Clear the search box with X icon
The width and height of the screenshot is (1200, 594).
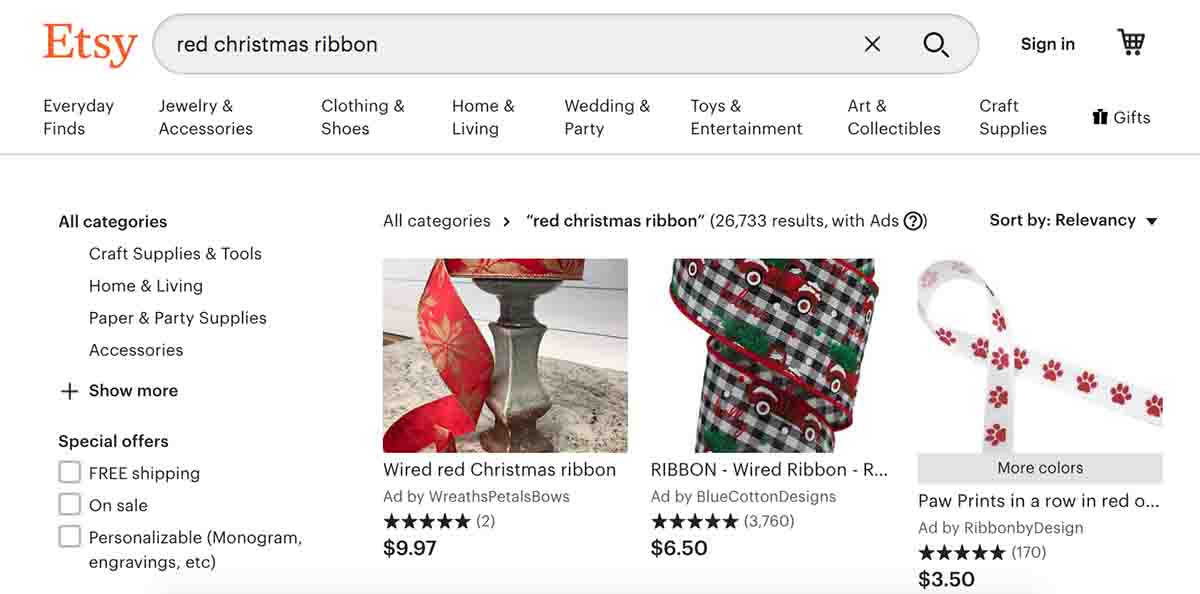coord(872,44)
